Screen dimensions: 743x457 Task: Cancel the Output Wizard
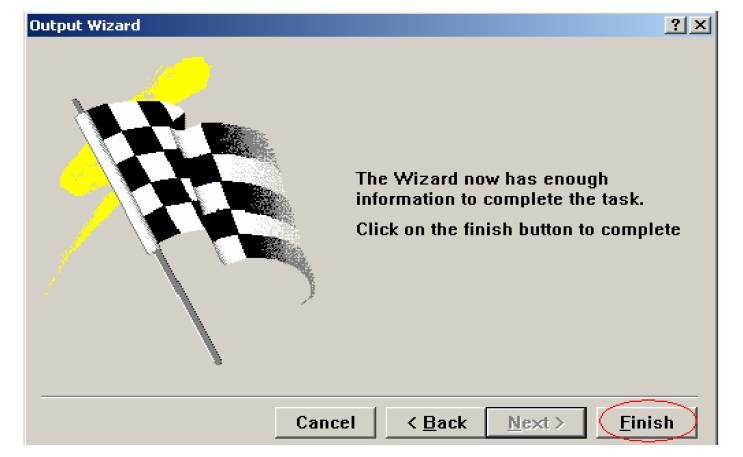[325, 422]
